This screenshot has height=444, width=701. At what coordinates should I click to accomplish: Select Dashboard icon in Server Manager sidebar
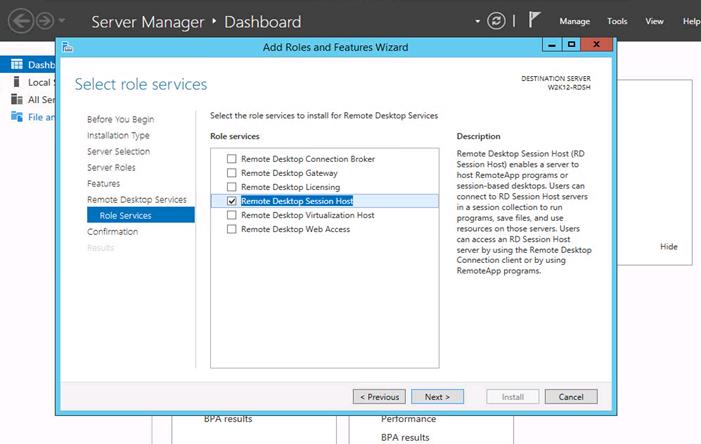(17, 64)
